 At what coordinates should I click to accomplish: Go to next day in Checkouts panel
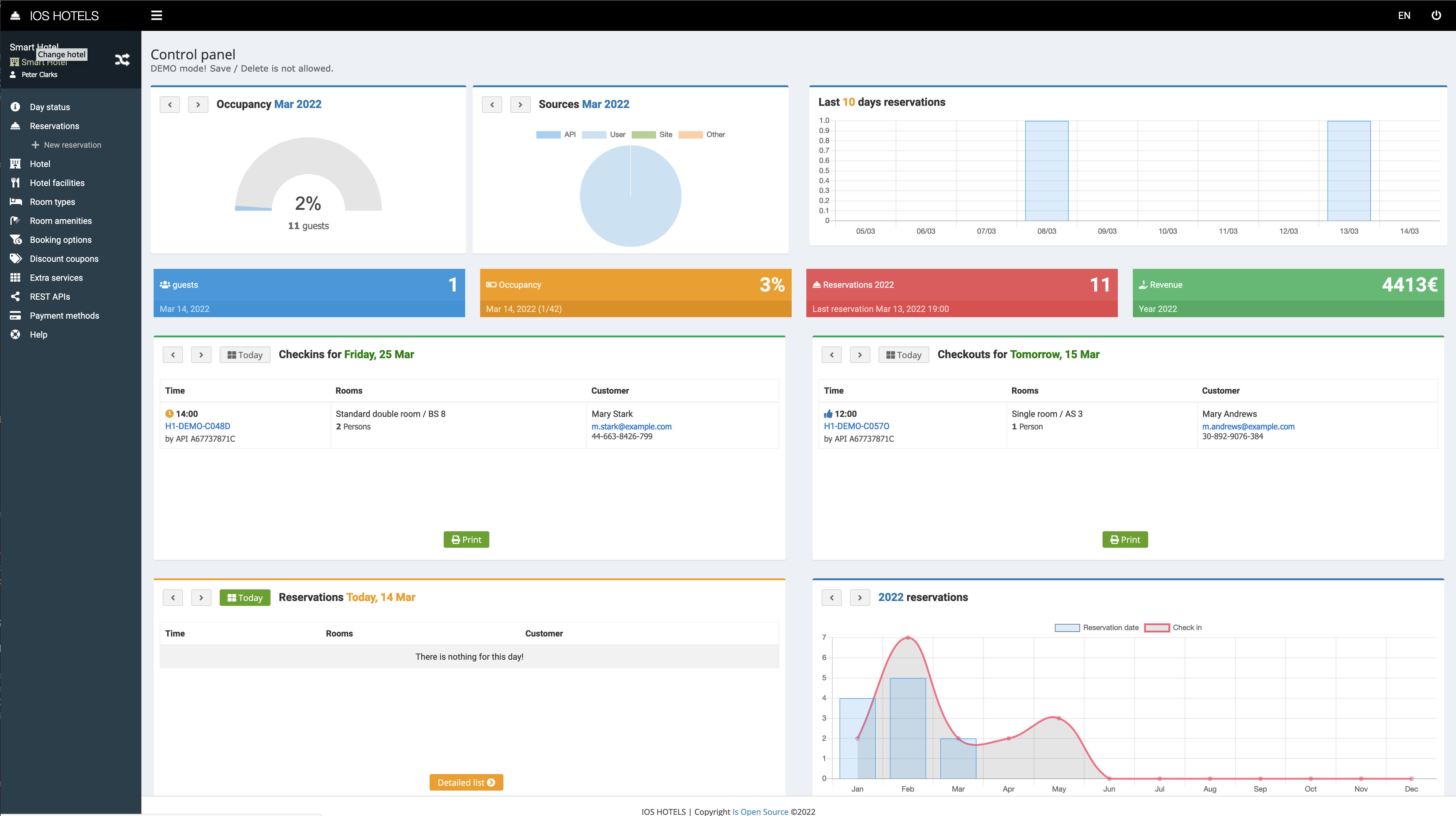tap(860, 354)
